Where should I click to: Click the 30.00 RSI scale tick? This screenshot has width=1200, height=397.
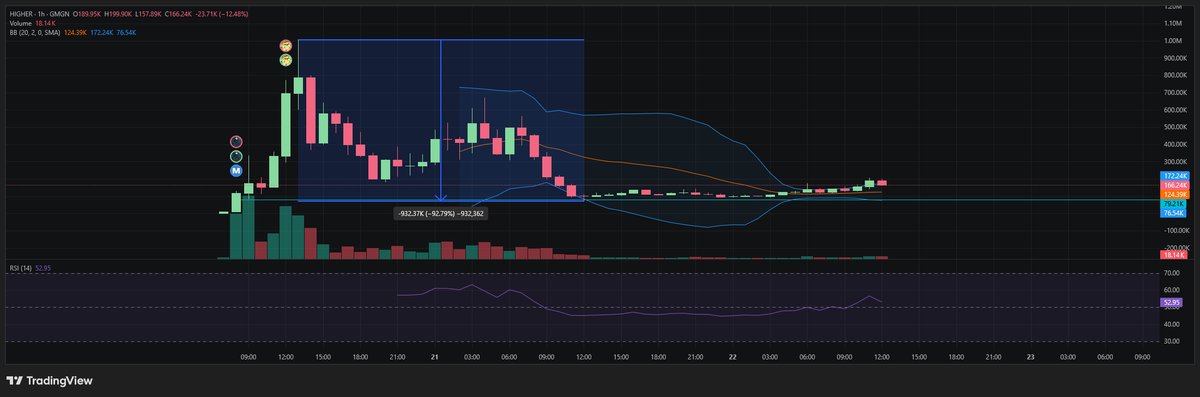pyautogui.click(x=1171, y=341)
